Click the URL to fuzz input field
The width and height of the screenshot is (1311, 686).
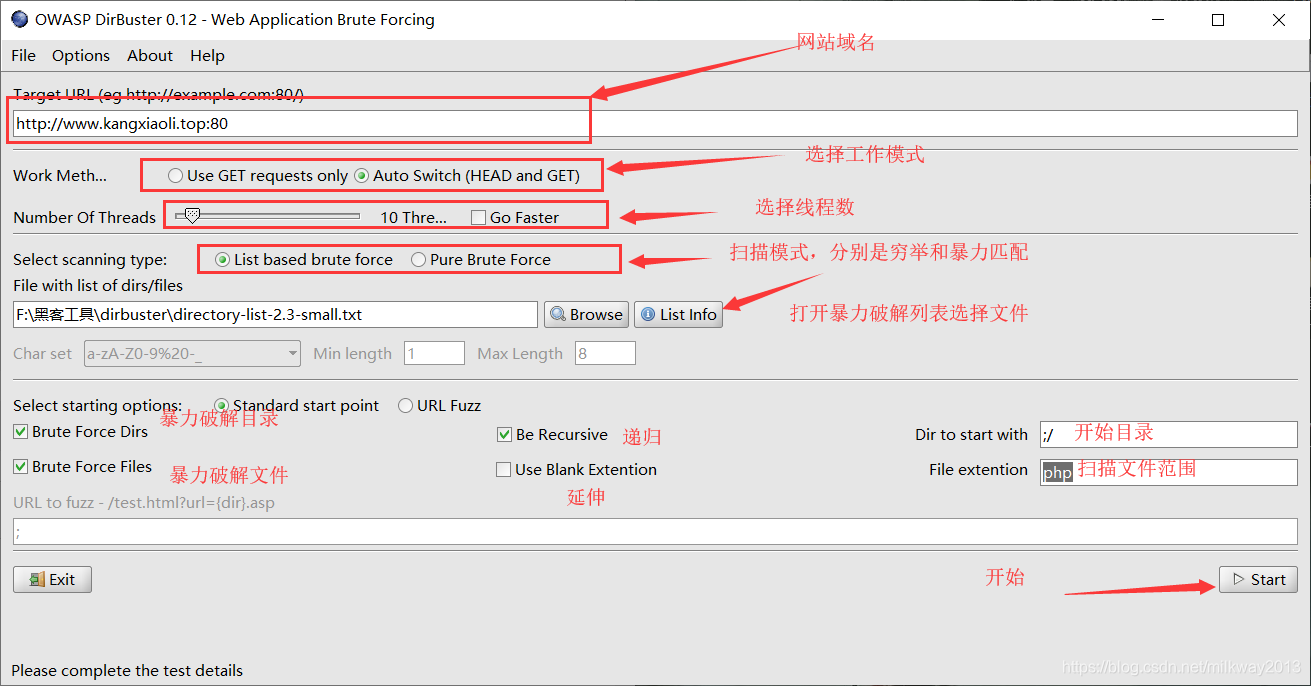click(x=655, y=532)
